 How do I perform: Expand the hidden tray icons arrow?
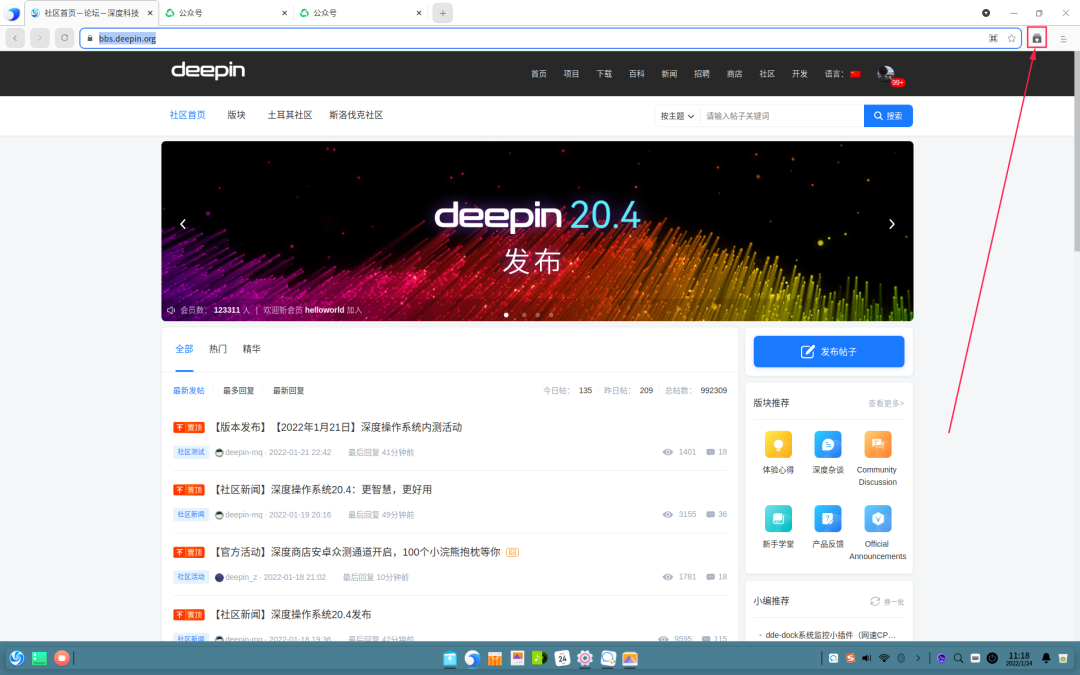tap(918, 658)
